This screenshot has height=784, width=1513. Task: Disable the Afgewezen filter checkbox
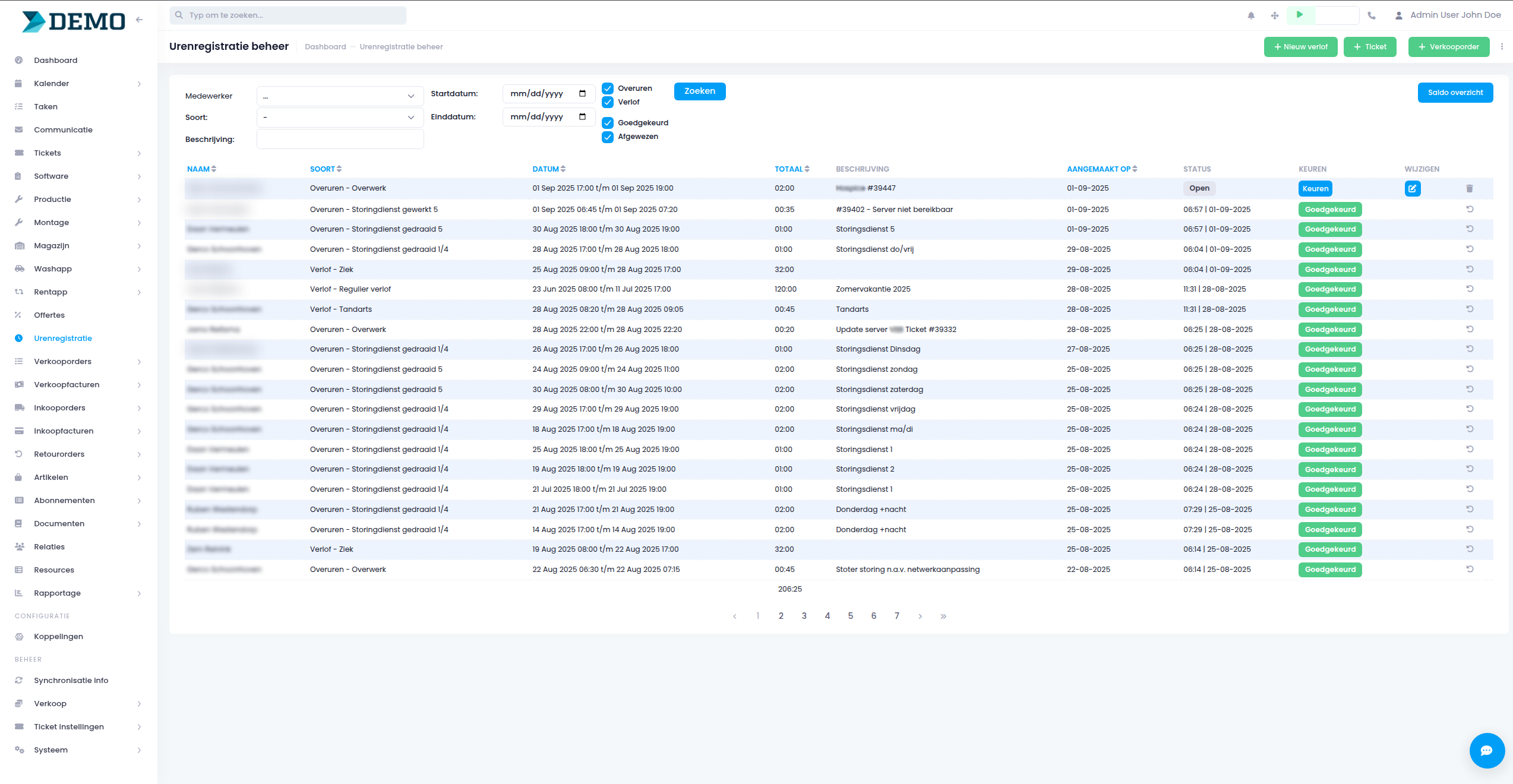point(607,137)
